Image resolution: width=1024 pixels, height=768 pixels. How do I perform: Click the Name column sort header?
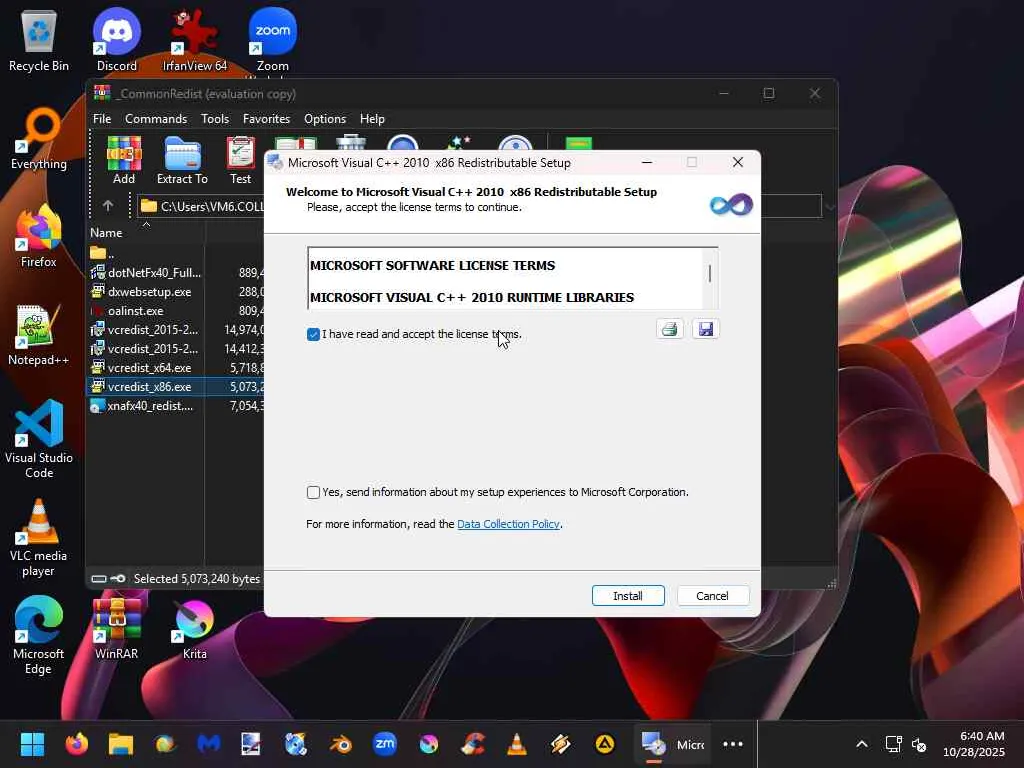[146, 232]
